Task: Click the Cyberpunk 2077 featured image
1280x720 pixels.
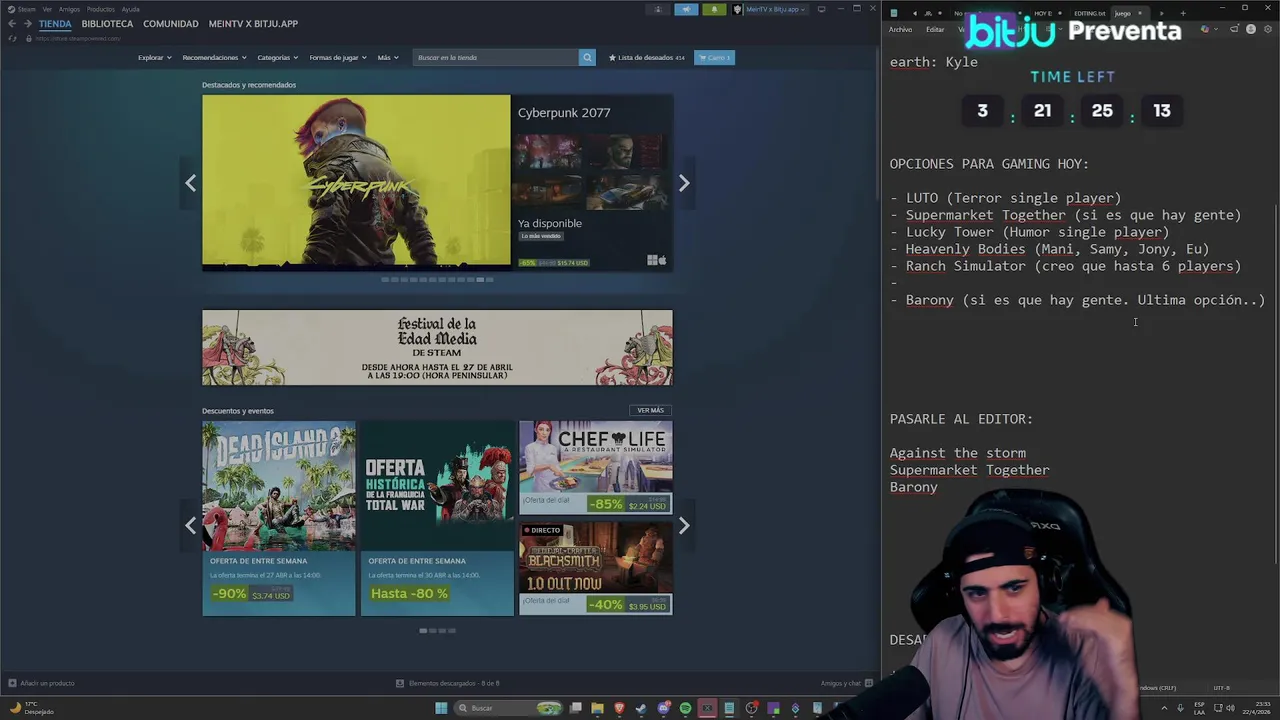Action: (x=356, y=183)
